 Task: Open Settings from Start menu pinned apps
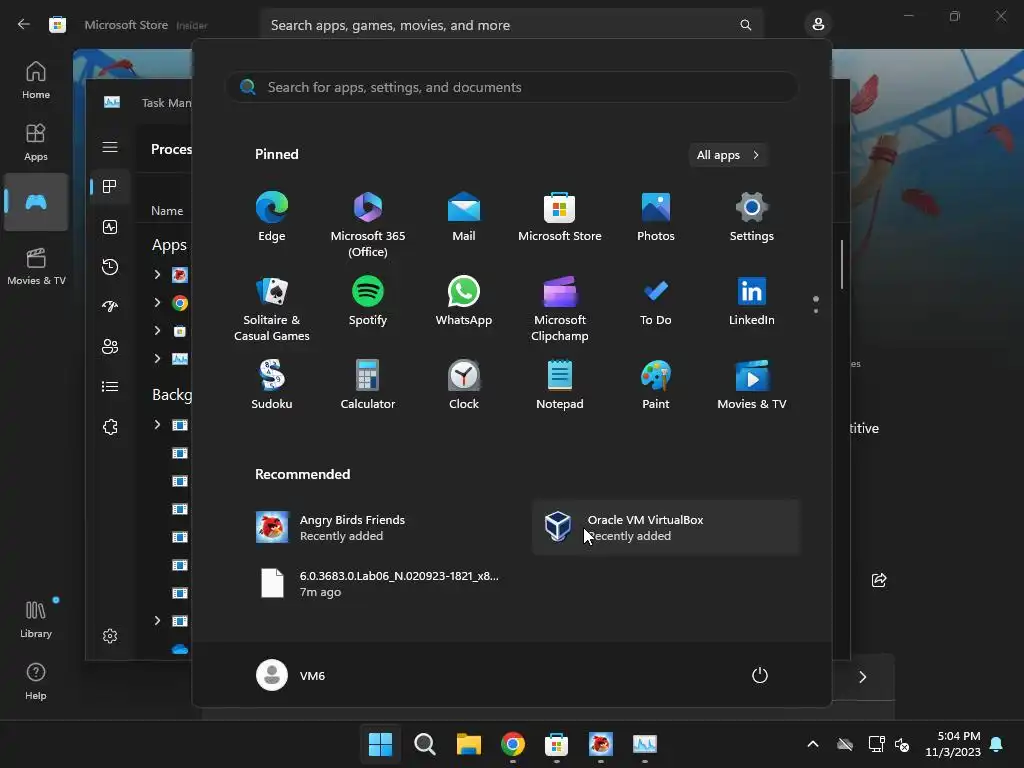point(752,217)
